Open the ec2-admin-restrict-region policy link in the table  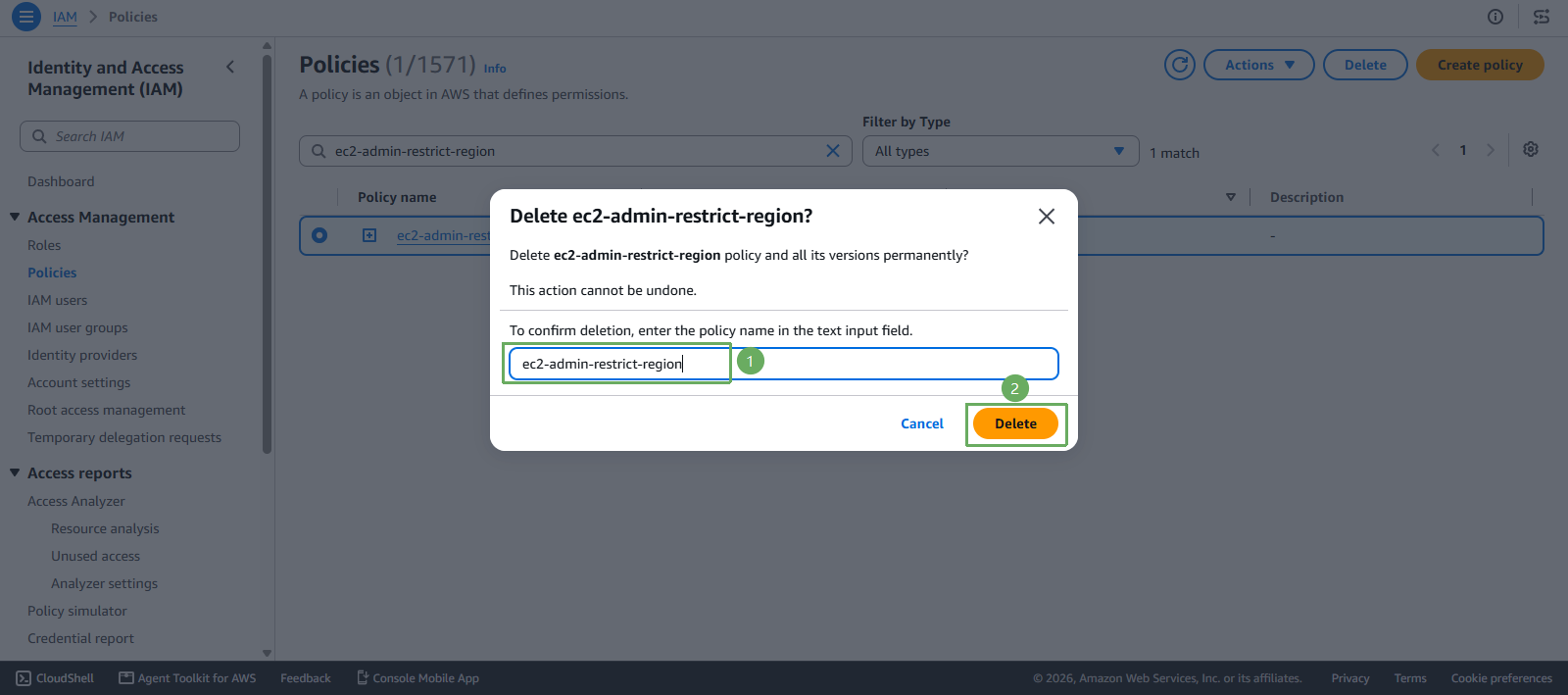point(443,235)
